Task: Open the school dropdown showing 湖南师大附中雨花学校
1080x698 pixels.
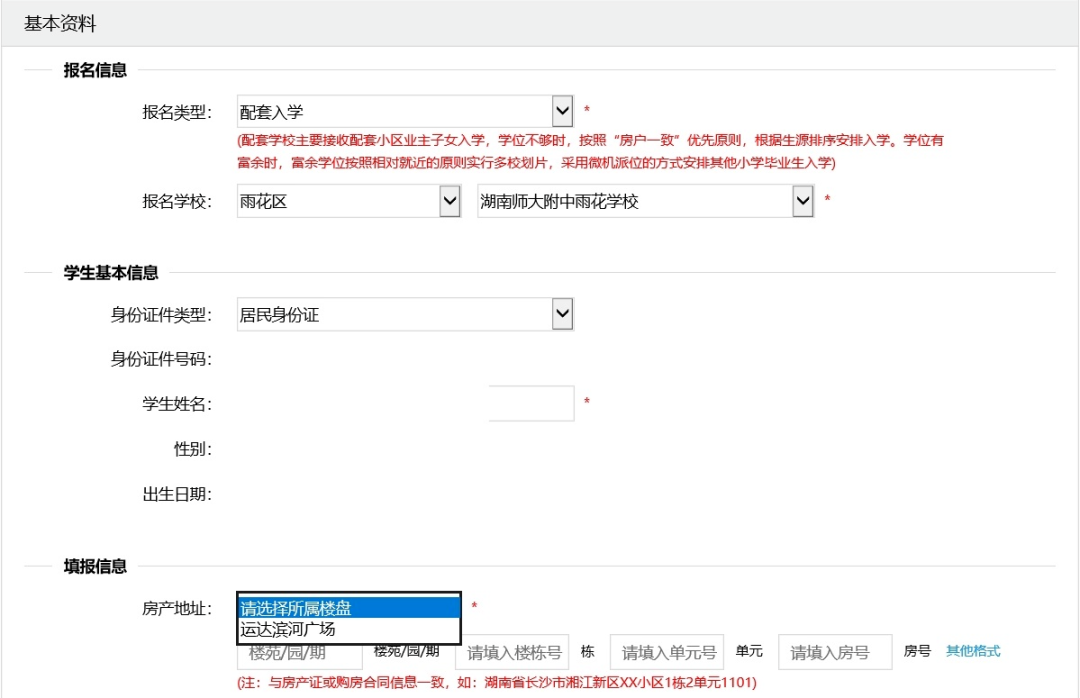Action: click(645, 201)
